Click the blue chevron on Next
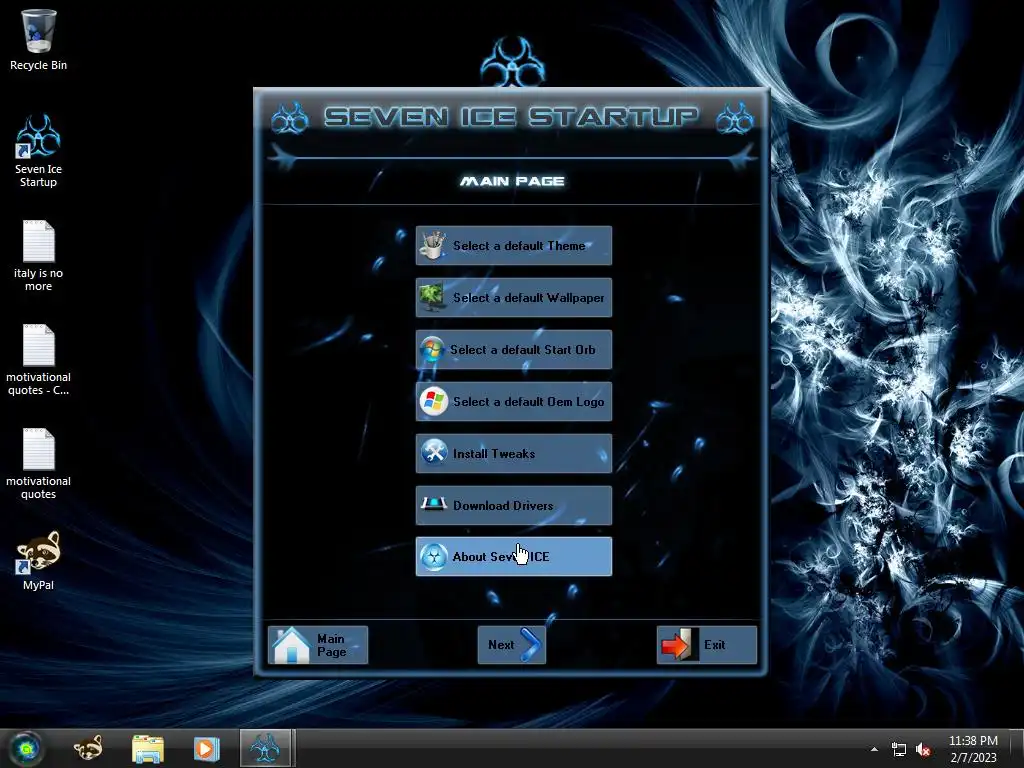 pos(530,645)
